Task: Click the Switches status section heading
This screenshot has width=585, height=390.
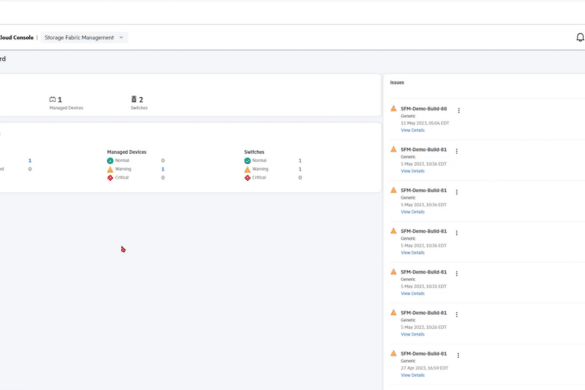Action: tap(254, 152)
